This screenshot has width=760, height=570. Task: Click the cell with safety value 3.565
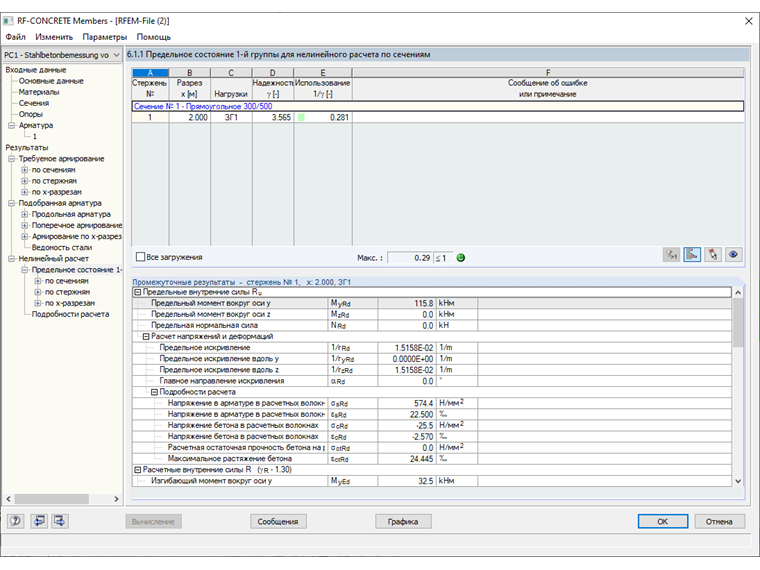(x=272, y=117)
